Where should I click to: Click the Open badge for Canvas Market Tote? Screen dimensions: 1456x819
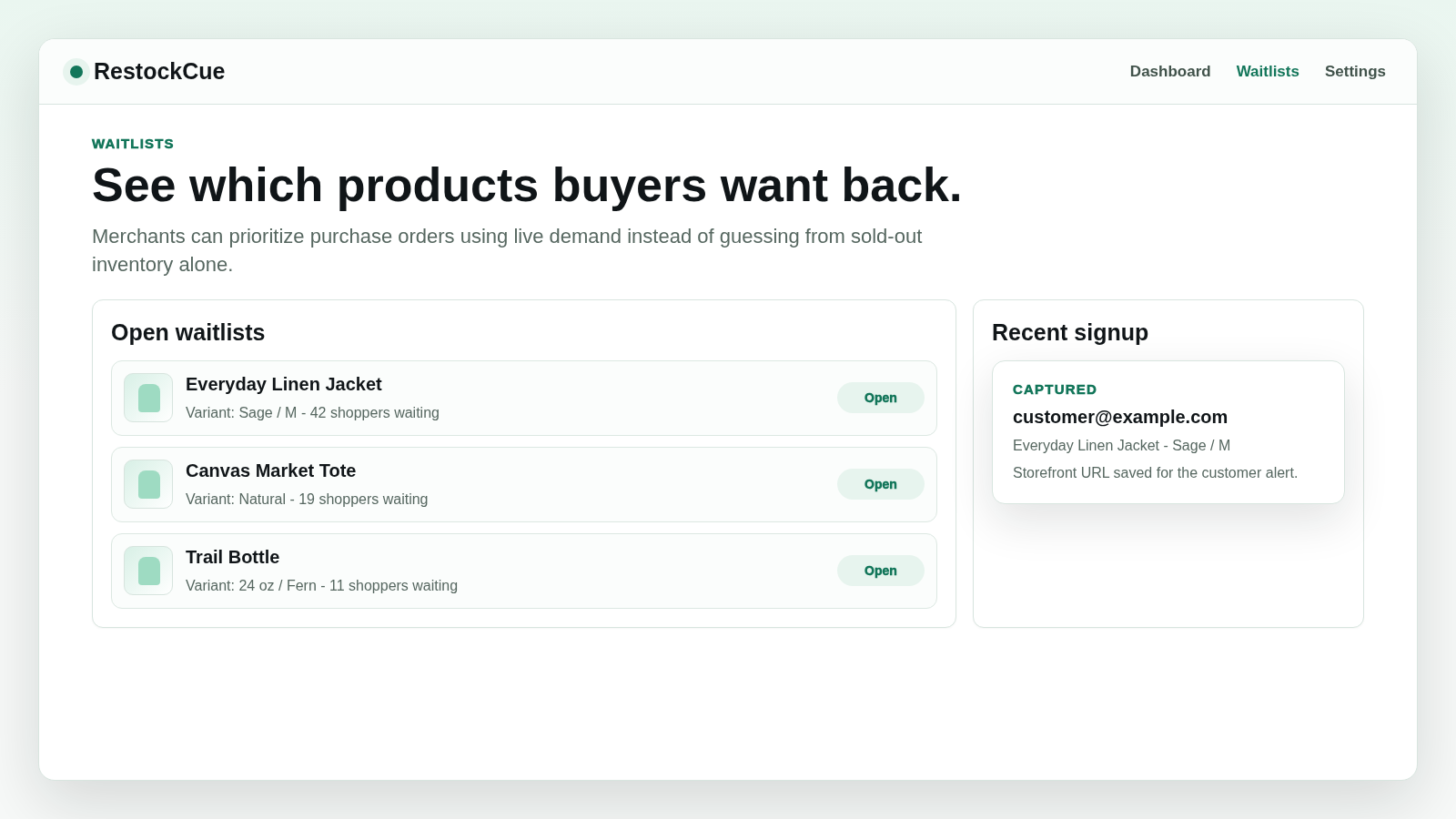coord(881,484)
